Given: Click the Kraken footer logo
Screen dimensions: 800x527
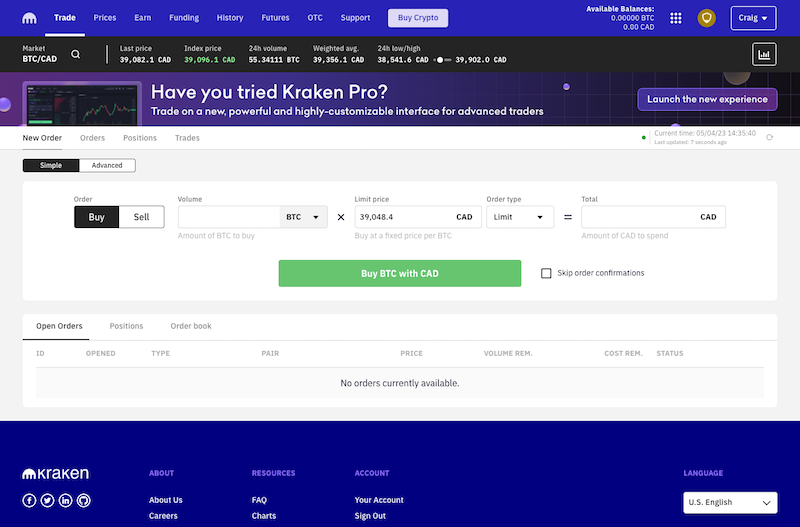Looking at the screenshot, I should point(55,473).
